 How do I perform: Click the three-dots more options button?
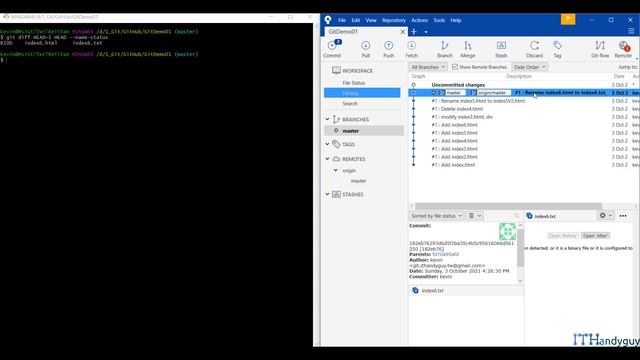[623, 216]
